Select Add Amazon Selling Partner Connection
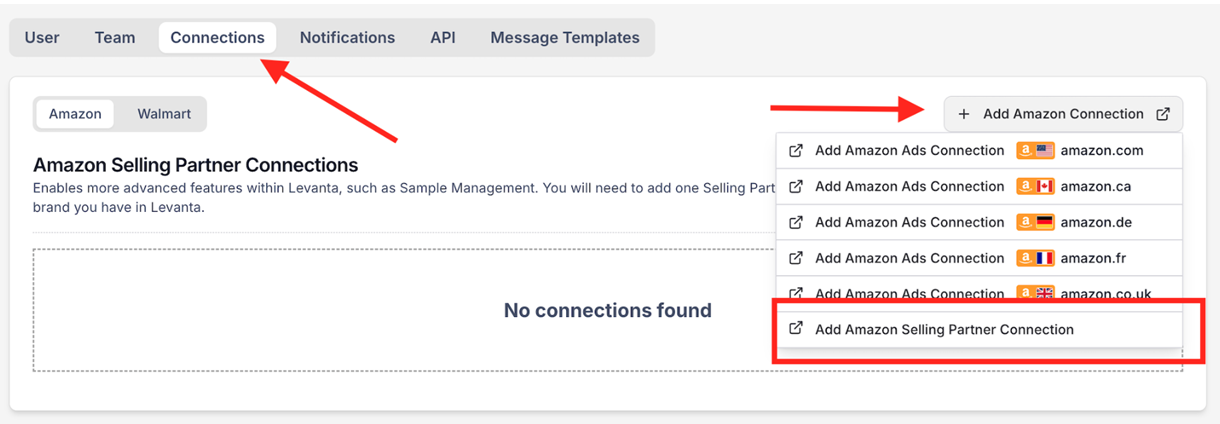This screenshot has height=424, width=1220. (x=944, y=329)
